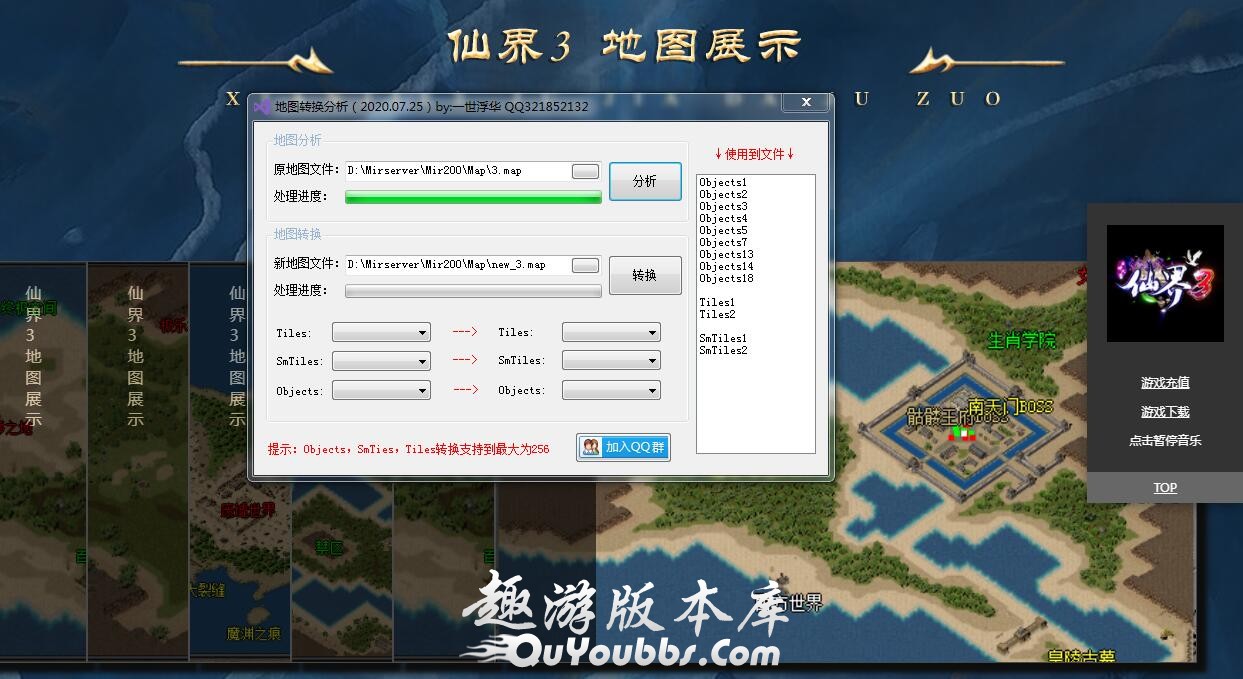Click the 新地图文件 label

(x=307, y=264)
